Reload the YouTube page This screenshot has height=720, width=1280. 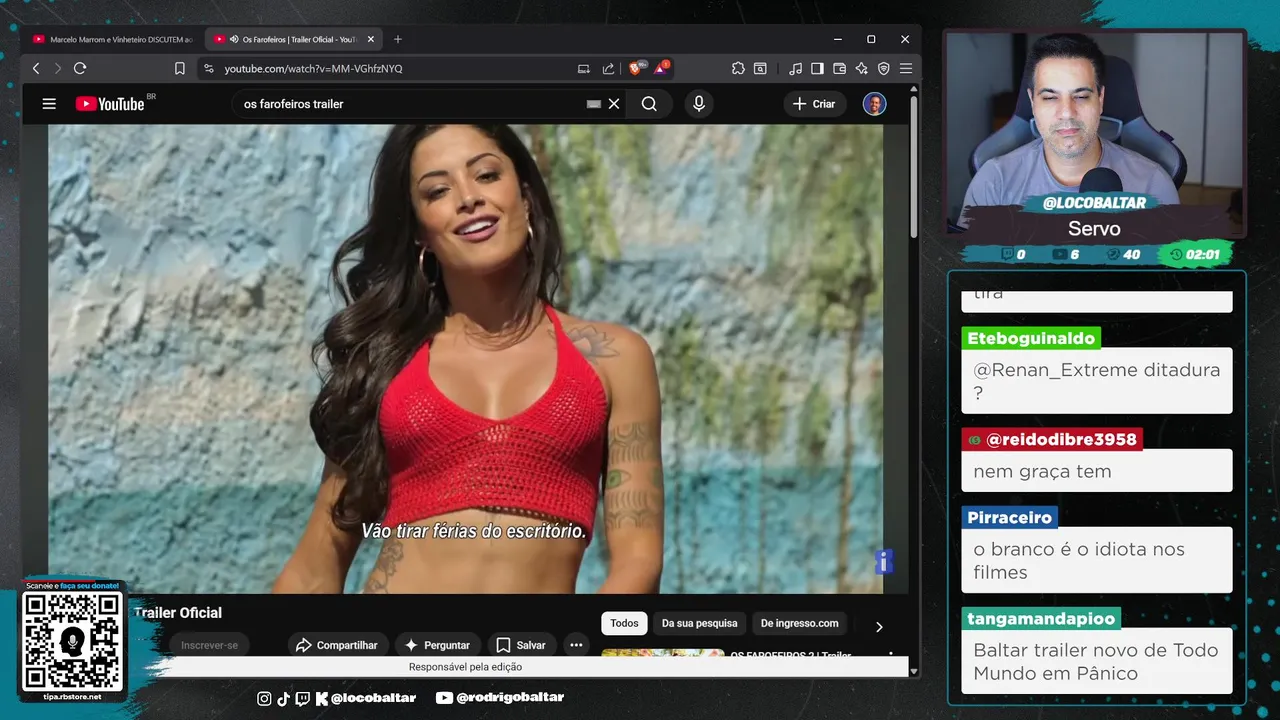(x=80, y=68)
